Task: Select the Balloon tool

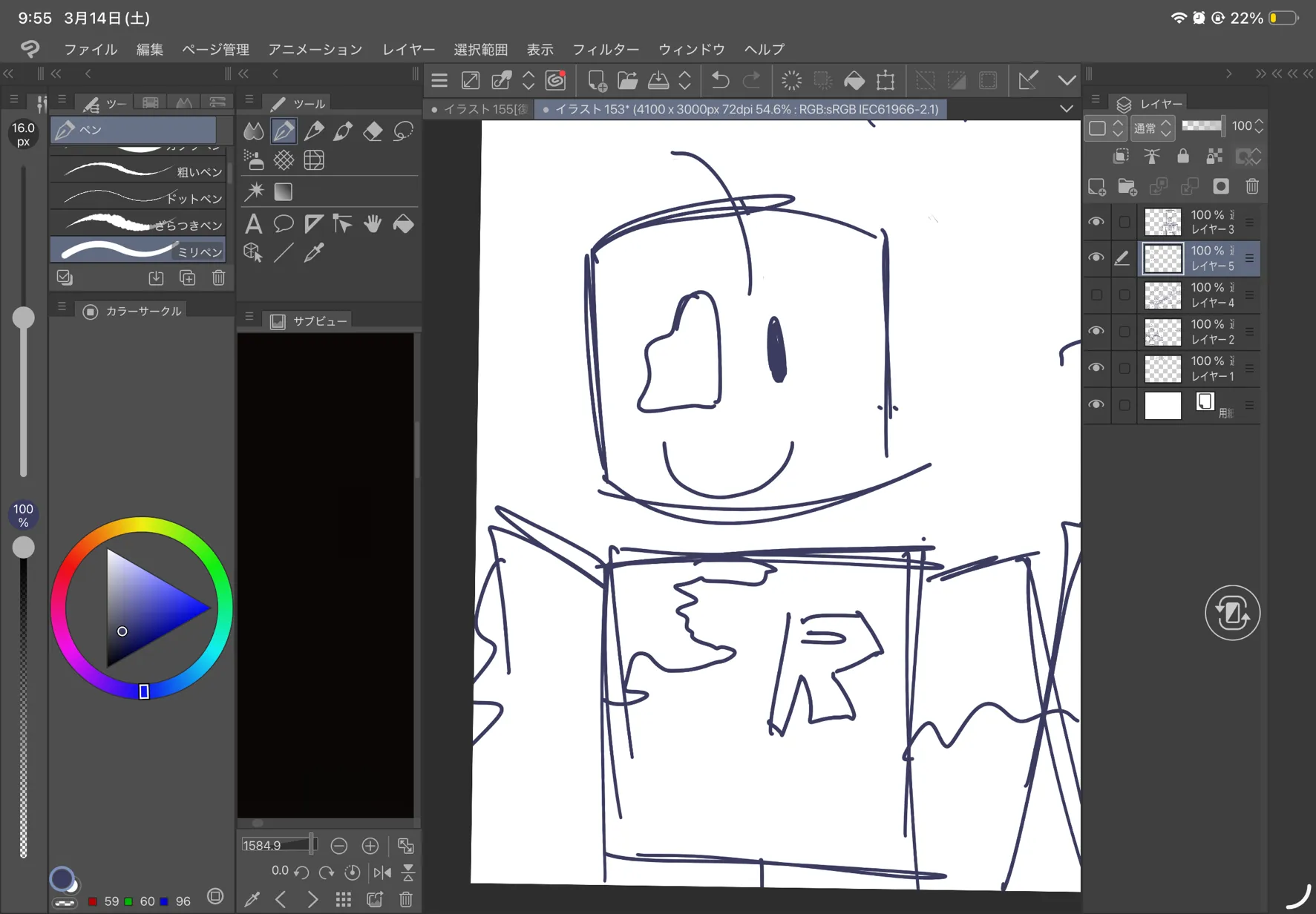Action: click(x=284, y=223)
